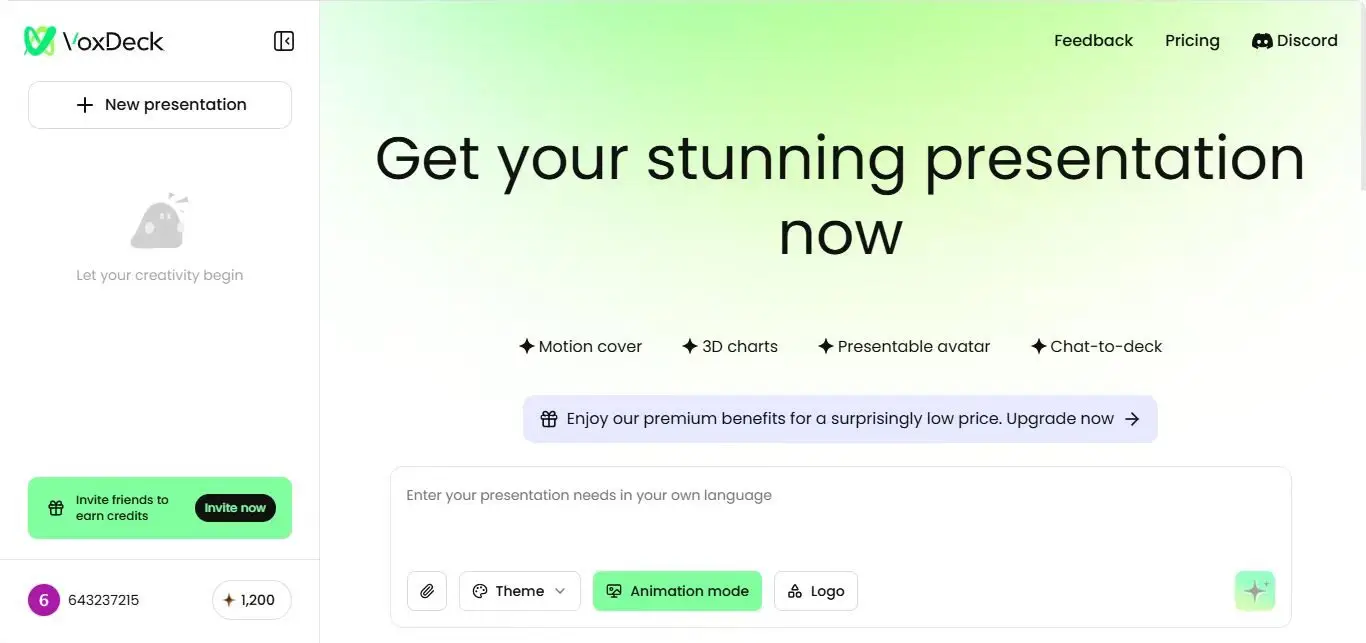The height and width of the screenshot is (643, 1366).
Task: Toggle Animation mode
Action: [x=677, y=591]
